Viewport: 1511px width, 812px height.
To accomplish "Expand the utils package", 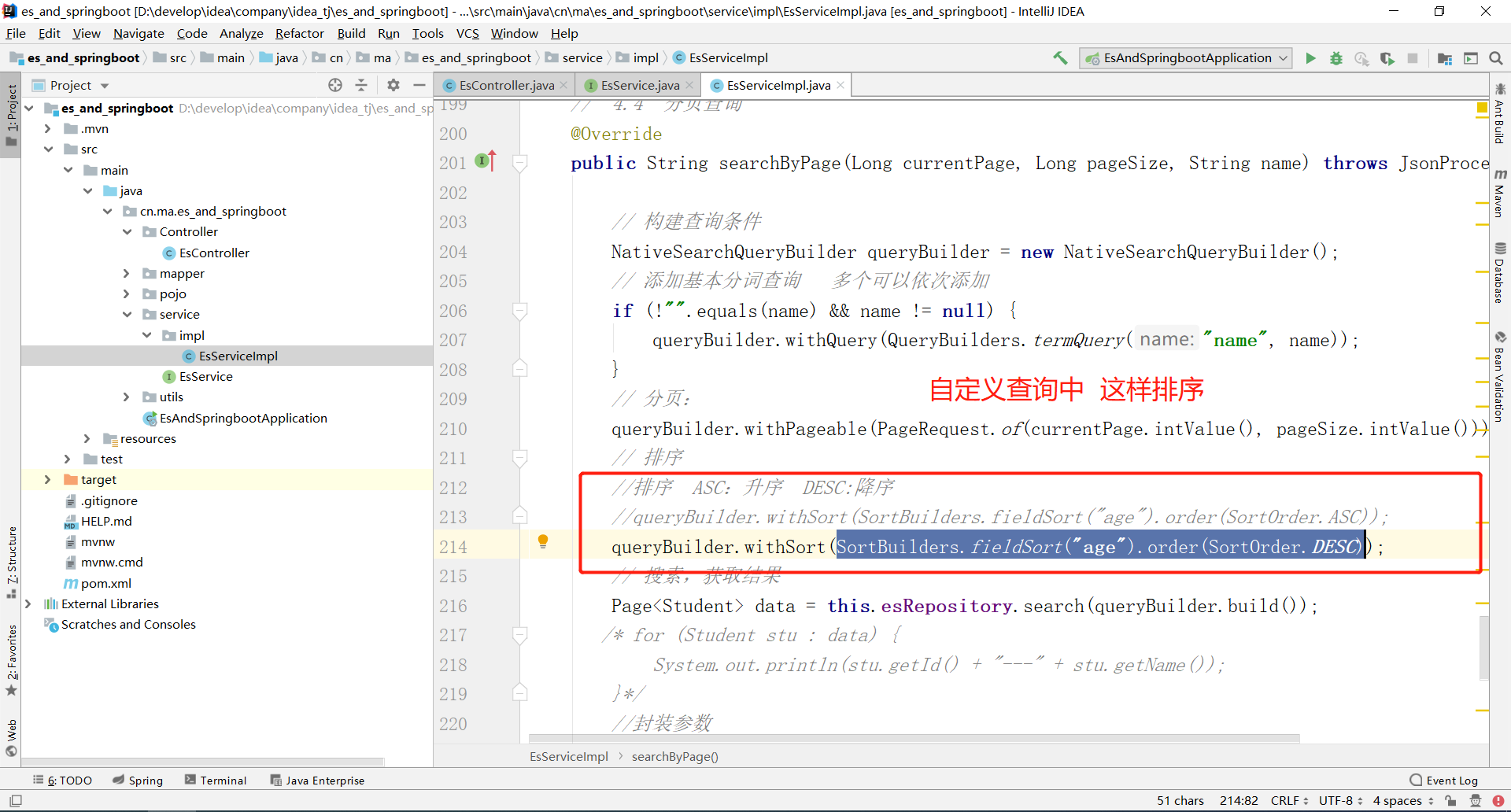I will tap(126, 397).
